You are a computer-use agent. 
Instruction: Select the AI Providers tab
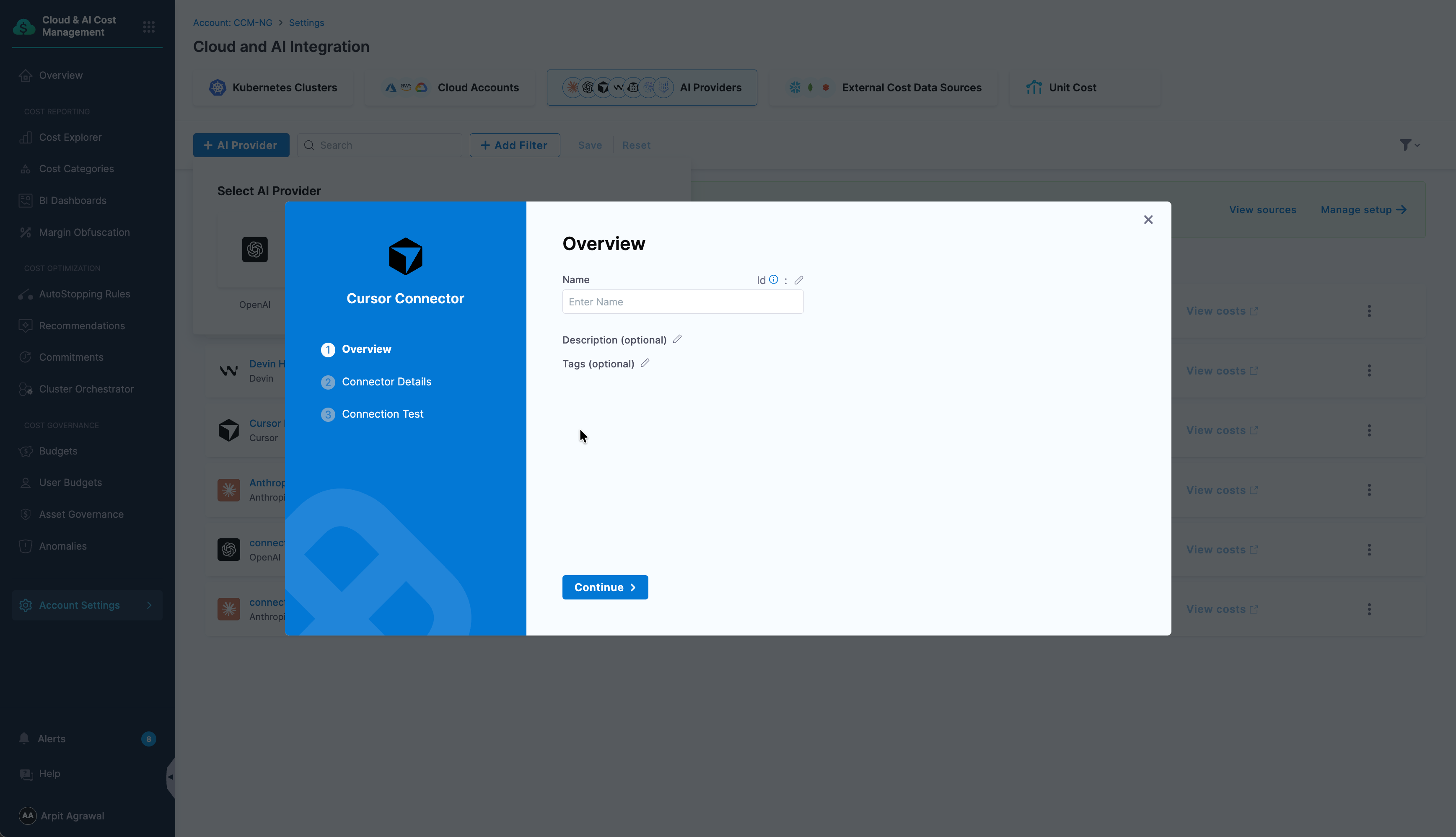tap(652, 88)
